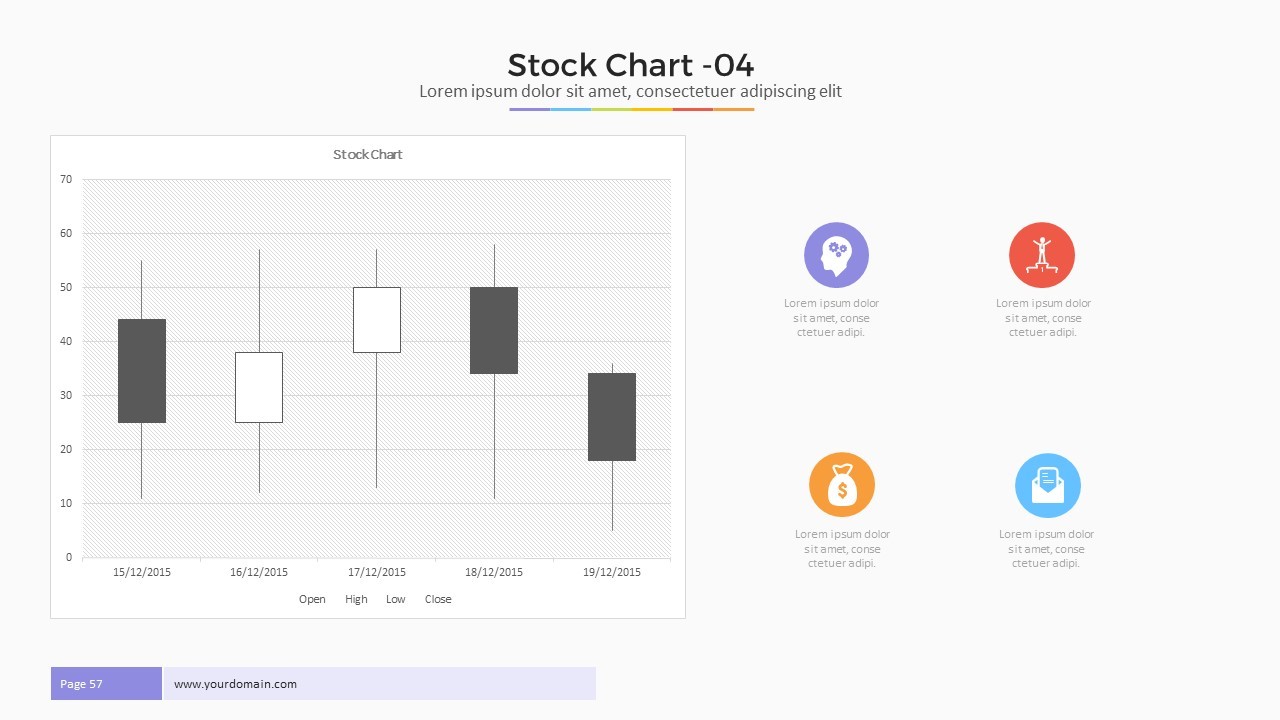The width and height of the screenshot is (1280, 720).
Task: Select the 15/12/2015 dark candlestick body
Action: click(x=142, y=371)
